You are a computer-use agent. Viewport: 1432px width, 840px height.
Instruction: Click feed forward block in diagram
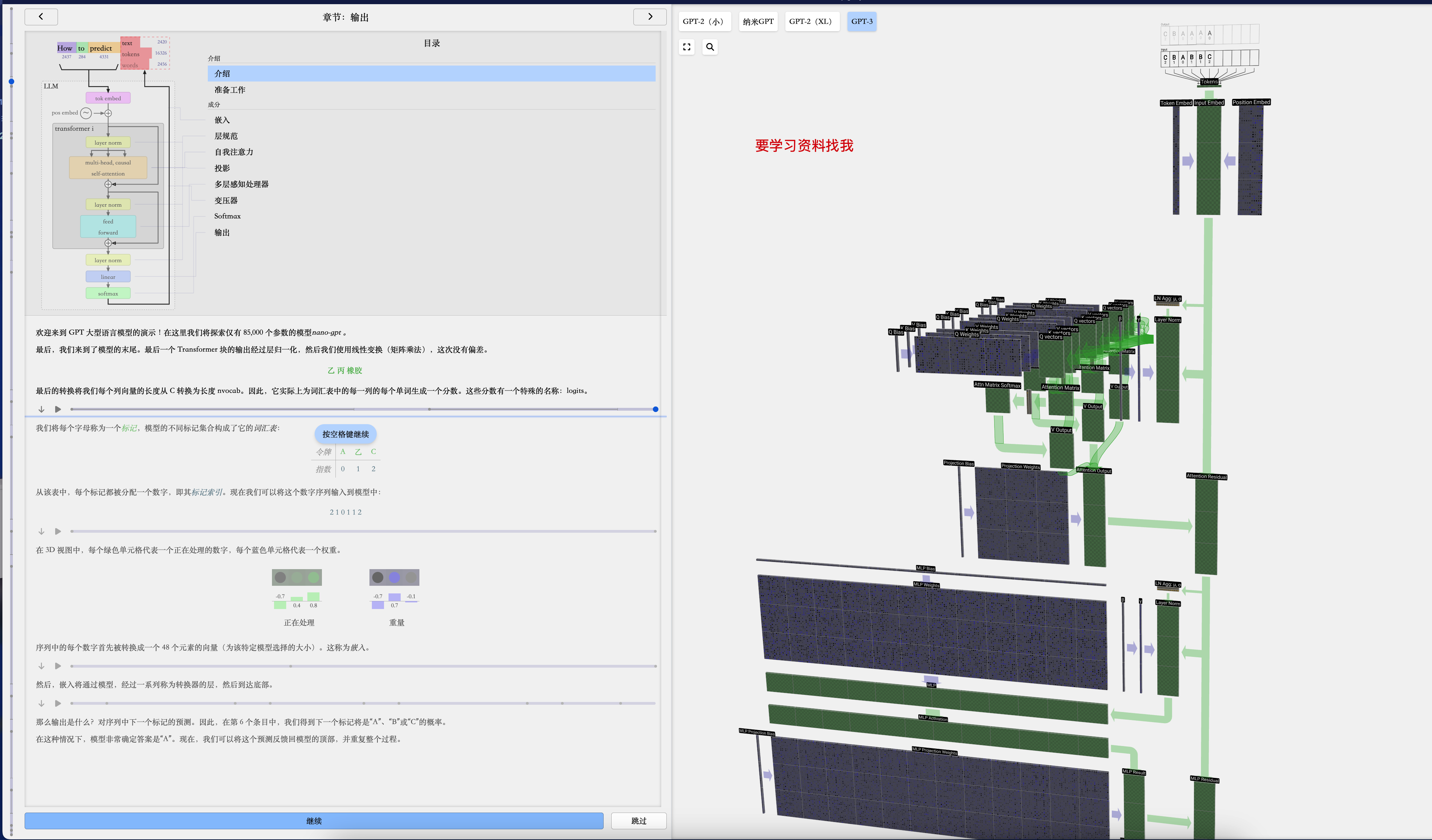coord(108,226)
